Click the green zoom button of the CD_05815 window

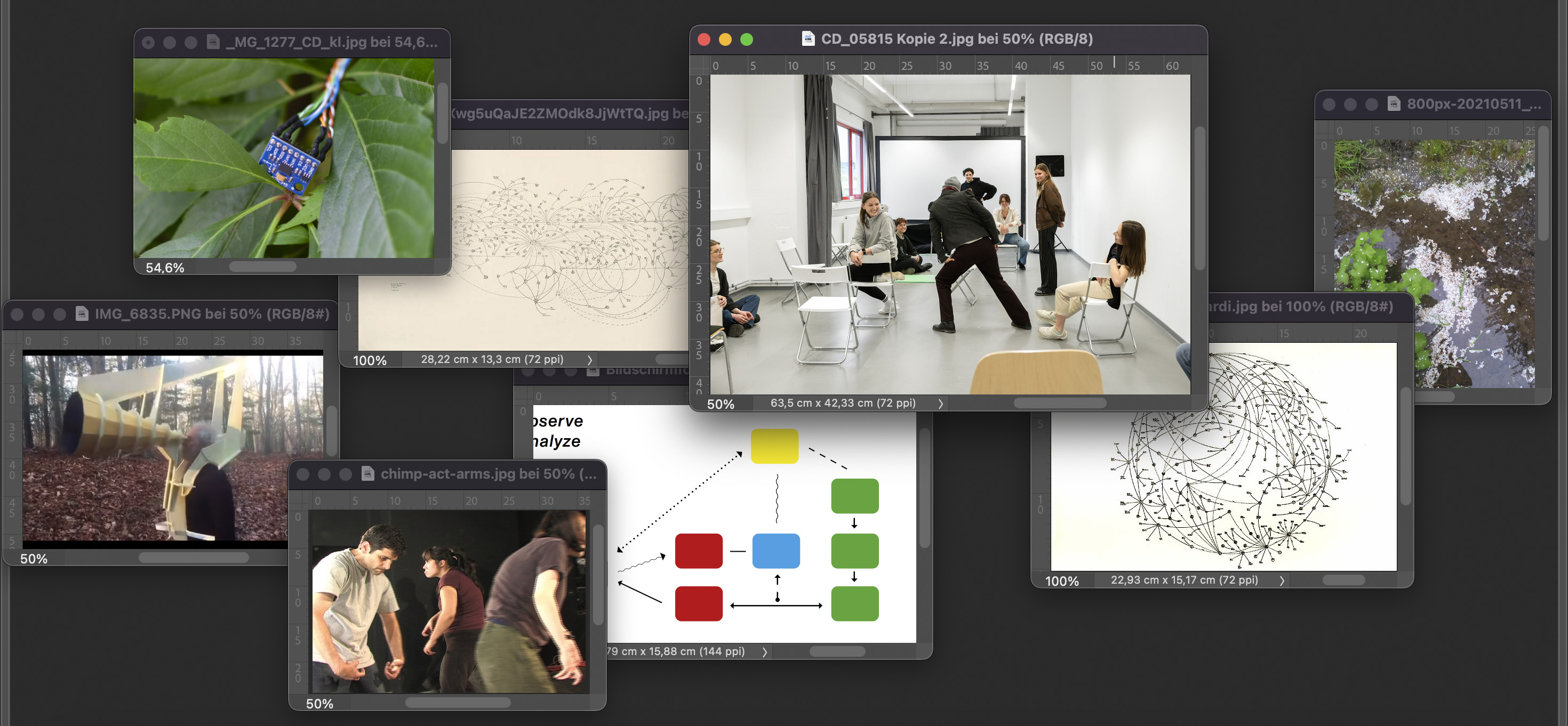click(746, 39)
